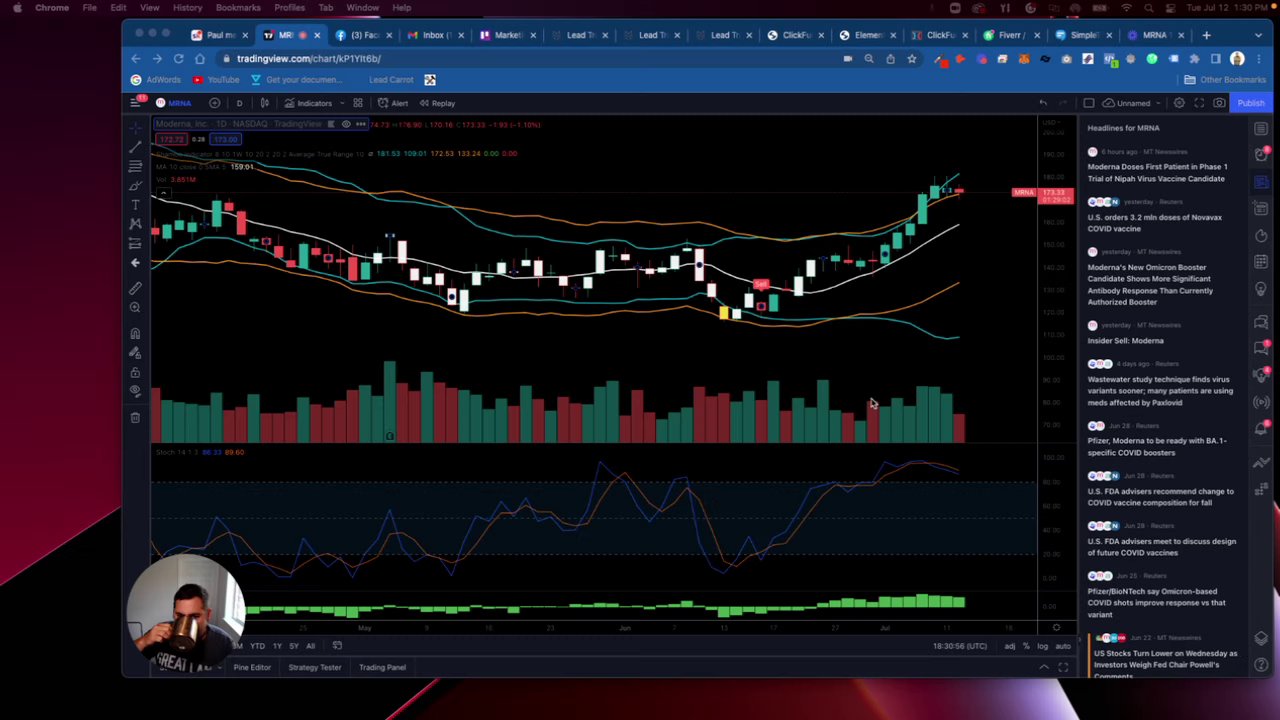This screenshot has height=720, width=1280.
Task: Open headline about Novavax COVID vaccine doses
Action: tap(1155, 223)
